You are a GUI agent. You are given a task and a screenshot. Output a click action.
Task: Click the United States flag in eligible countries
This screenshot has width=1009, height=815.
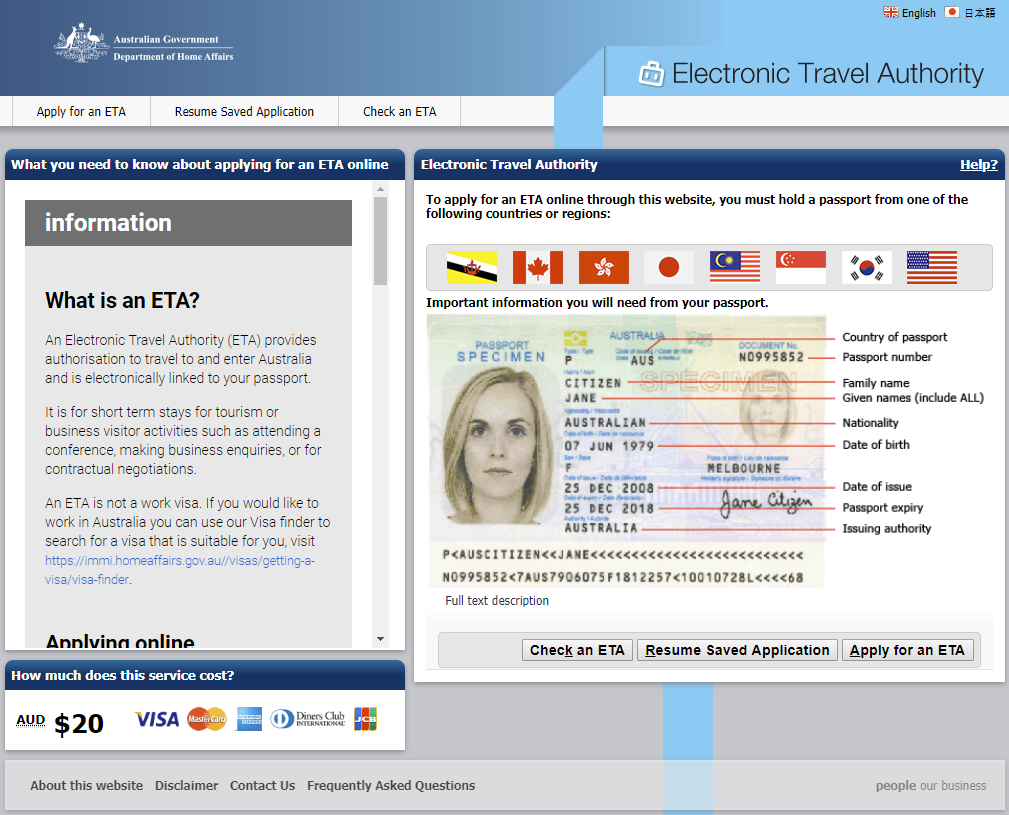tap(932, 267)
